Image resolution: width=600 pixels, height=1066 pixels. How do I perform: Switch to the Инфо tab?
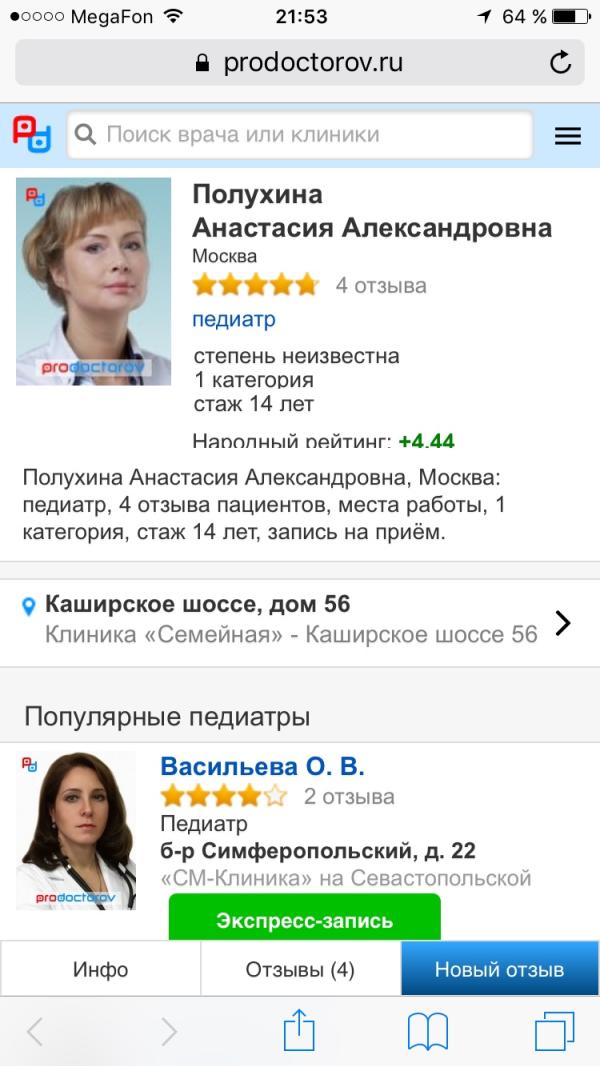tap(101, 969)
